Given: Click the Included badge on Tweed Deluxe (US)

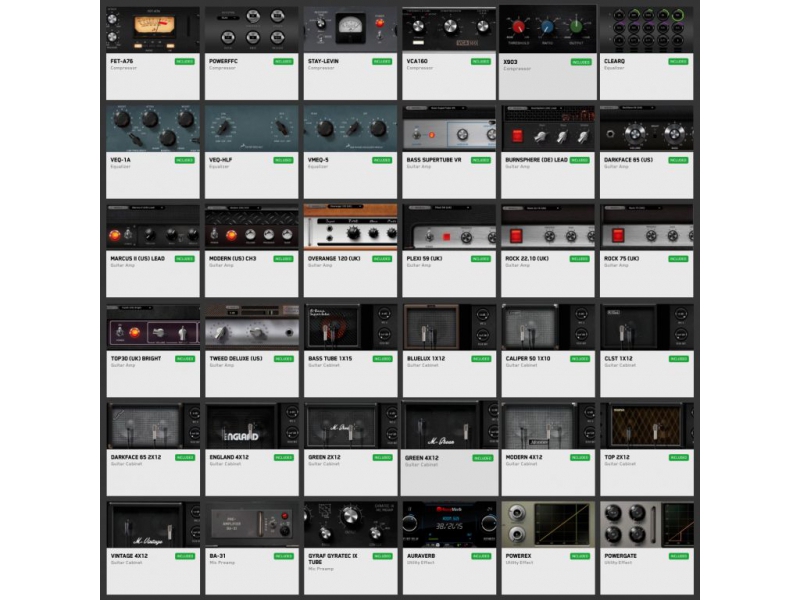Looking at the screenshot, I should point(284,359).
